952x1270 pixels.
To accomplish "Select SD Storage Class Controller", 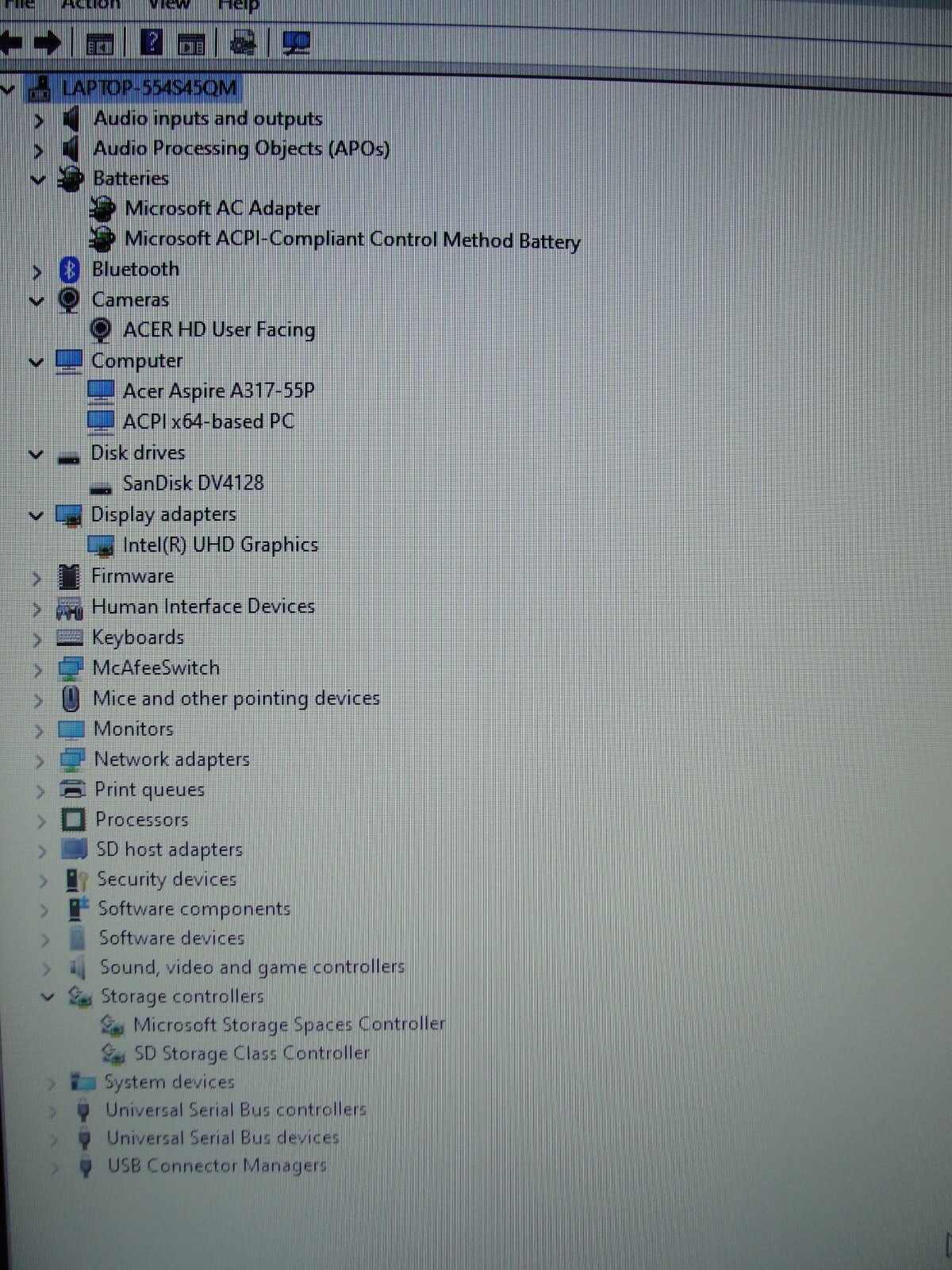I will pyautogui.click(x=251, y=1053).
